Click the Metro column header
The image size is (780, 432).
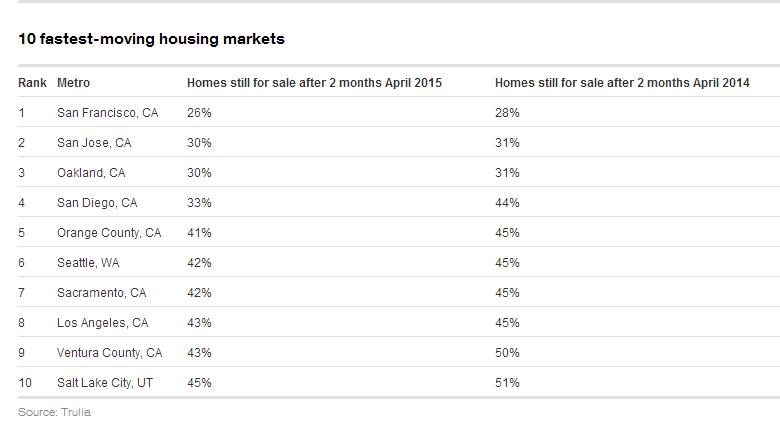[74, 83]
